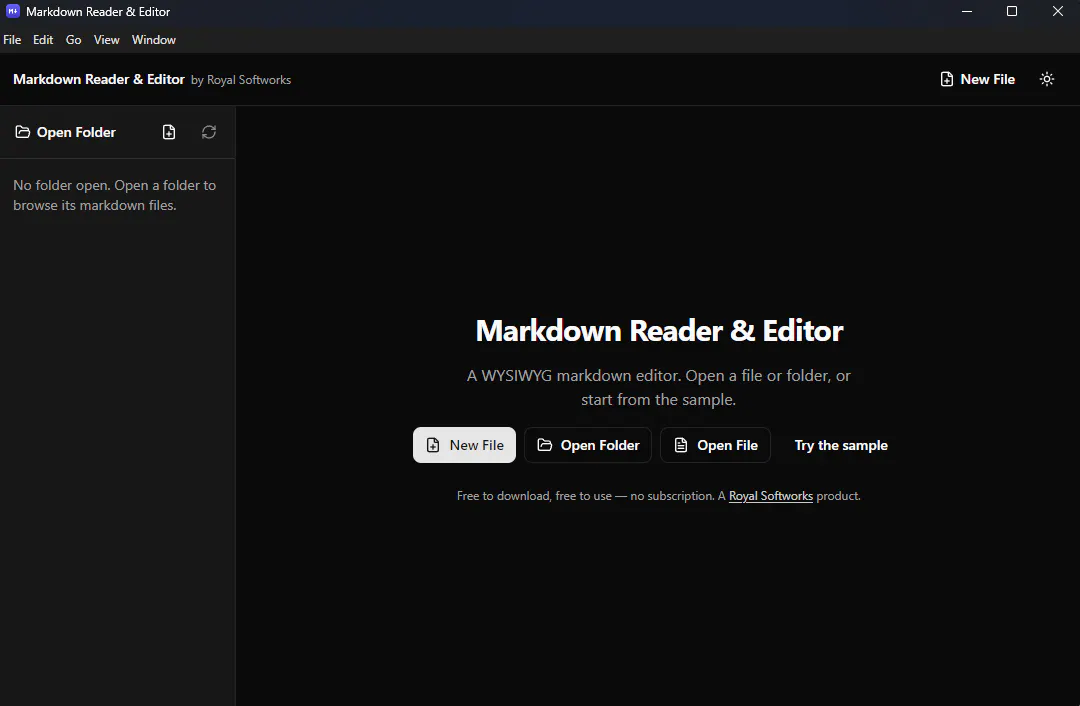Viewport: 1080px width, 706px height.
Task: Open the Royal Softworks link
Action: [771, 496]
